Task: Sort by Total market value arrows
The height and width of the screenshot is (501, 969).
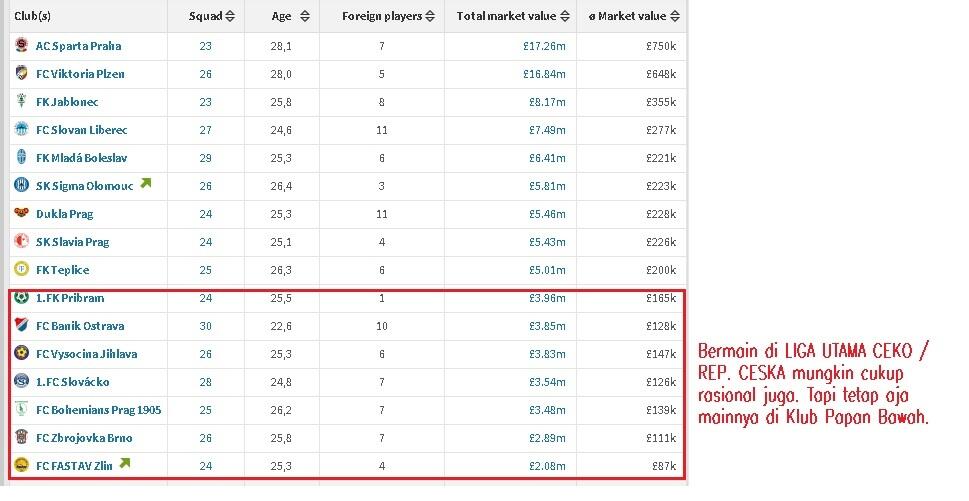Action: pos(565,17)
